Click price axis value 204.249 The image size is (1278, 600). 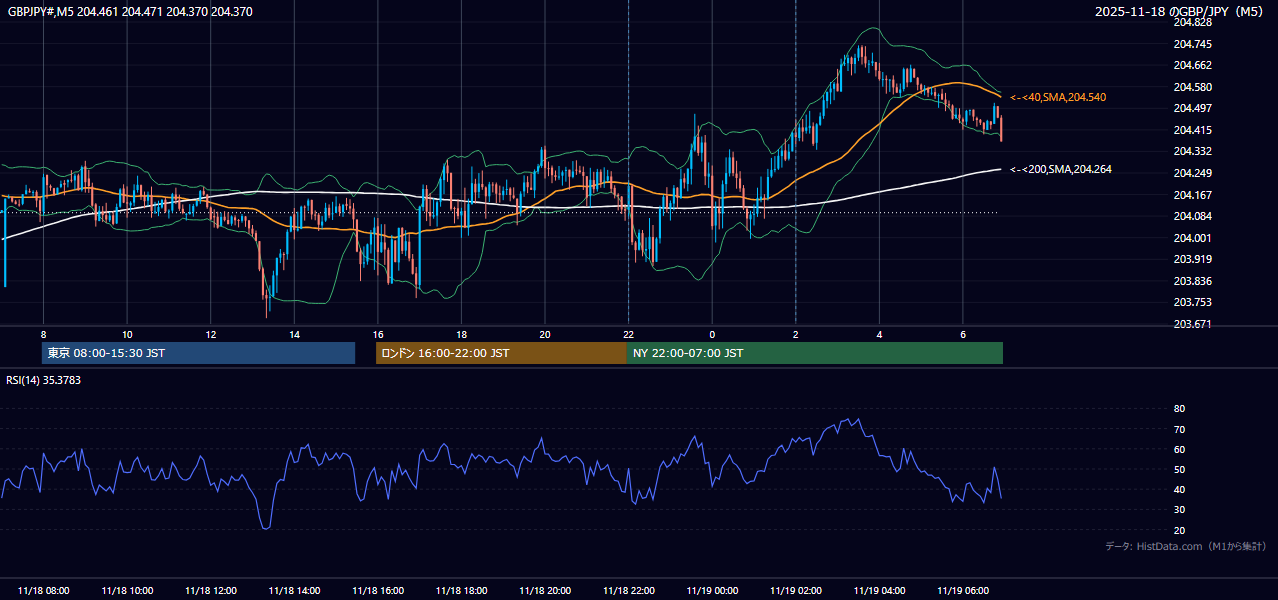pos(1192,173)
